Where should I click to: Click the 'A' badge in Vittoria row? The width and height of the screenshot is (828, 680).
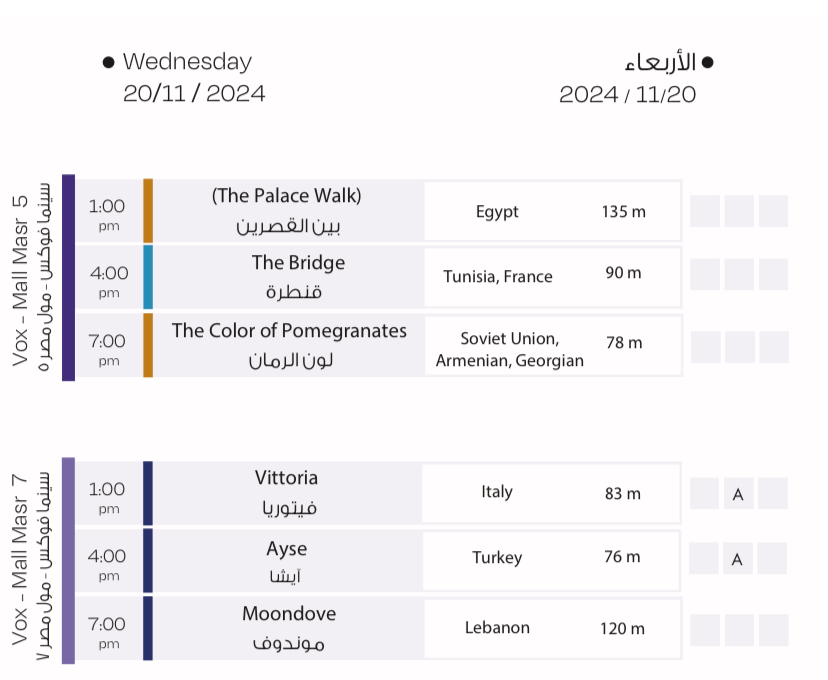(x=738, y=494)
